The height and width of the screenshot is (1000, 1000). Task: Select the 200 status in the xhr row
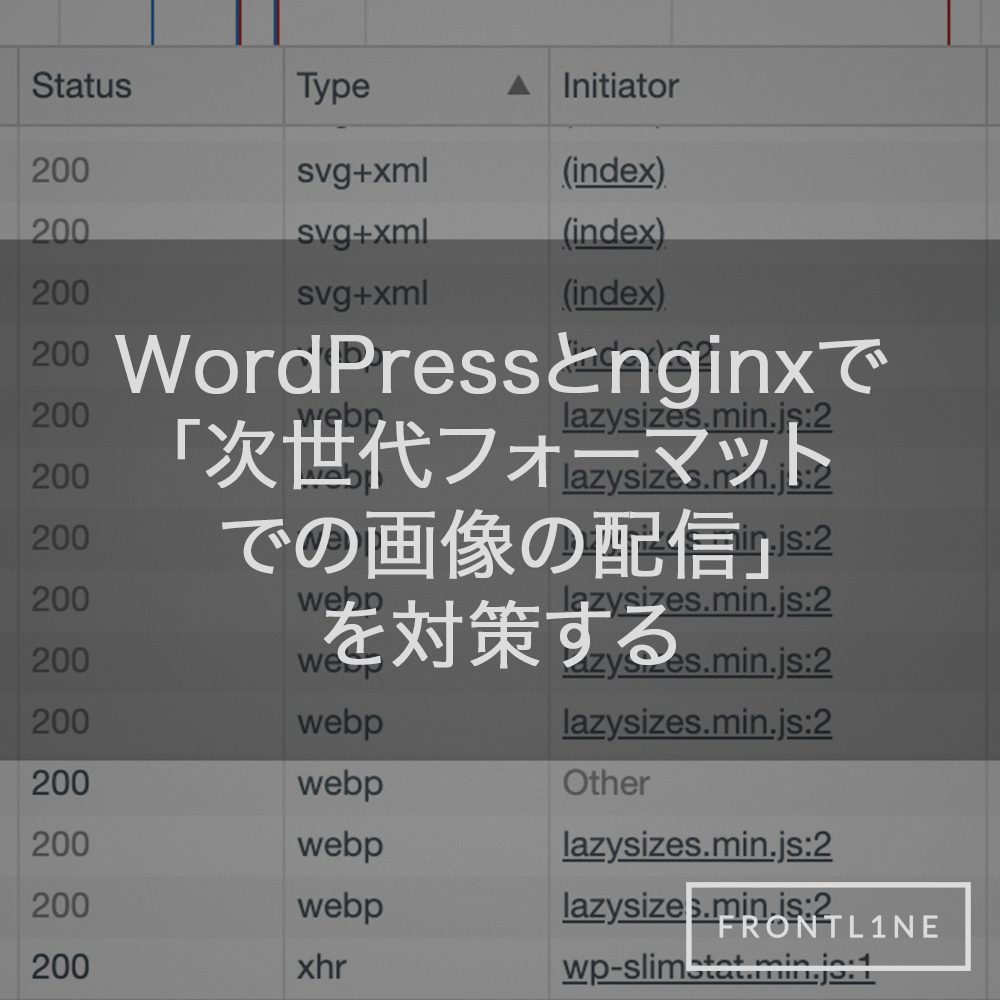click(61, 967)
